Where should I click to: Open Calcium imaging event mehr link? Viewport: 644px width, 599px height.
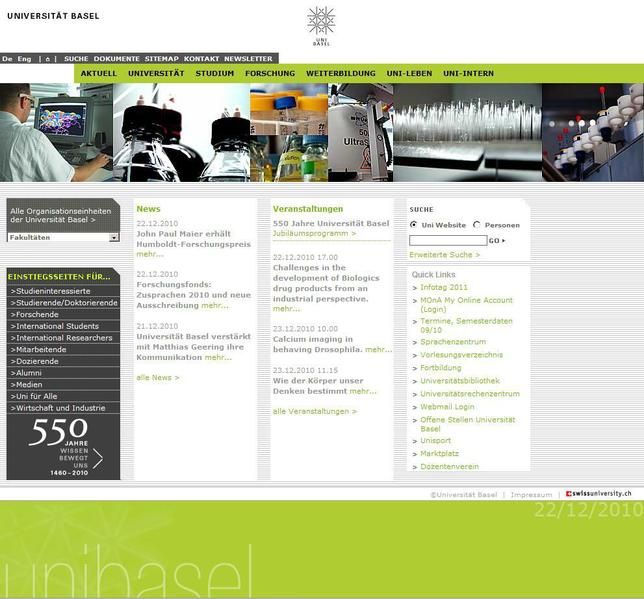coord(378,350)
